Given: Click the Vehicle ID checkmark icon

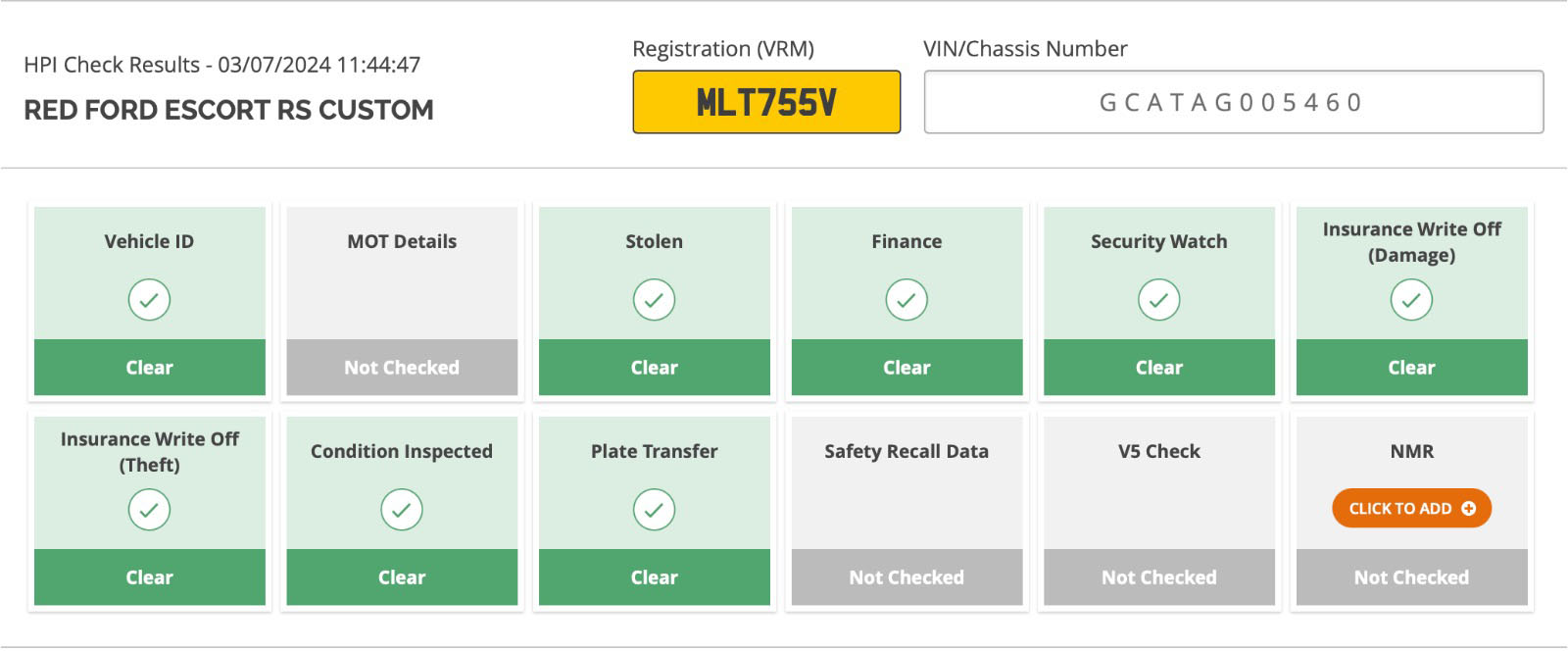Looking at the screenshot, I should pos(149,300).
